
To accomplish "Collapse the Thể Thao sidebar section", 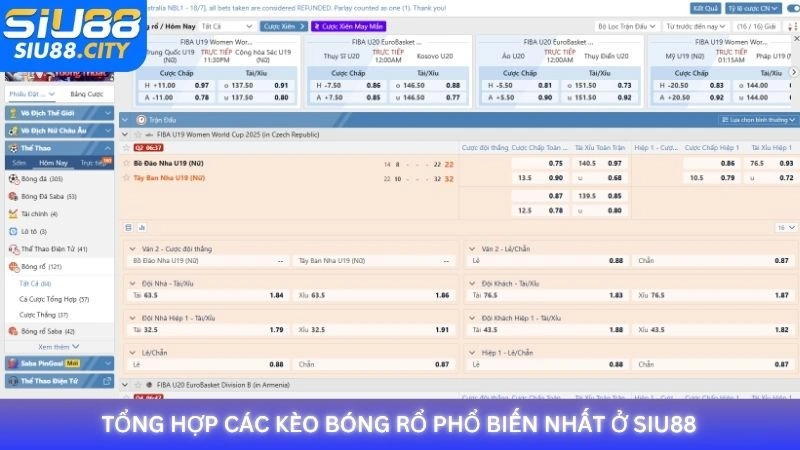I will point(108,148).
